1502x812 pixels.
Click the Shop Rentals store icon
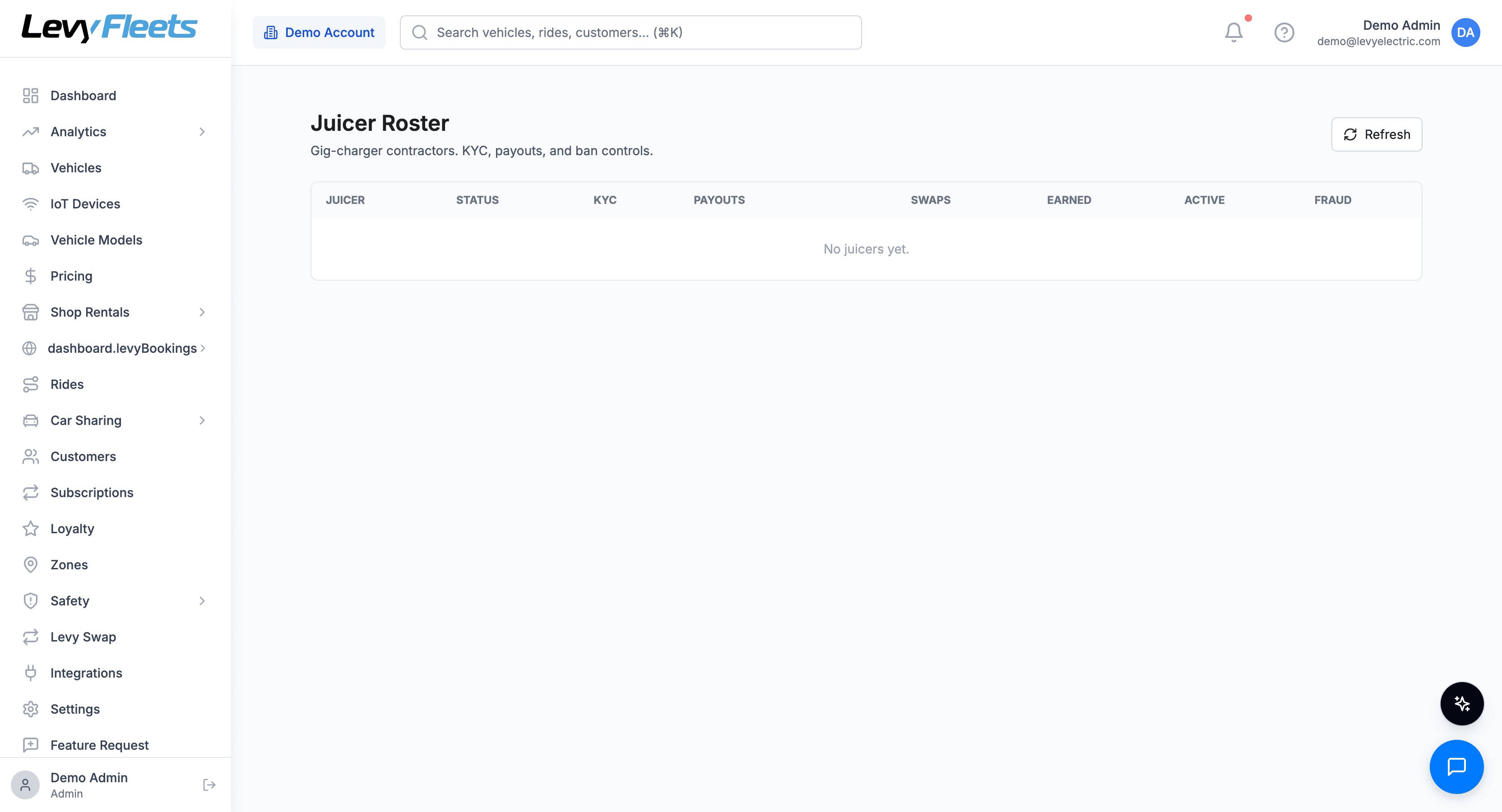click(30, 313)
